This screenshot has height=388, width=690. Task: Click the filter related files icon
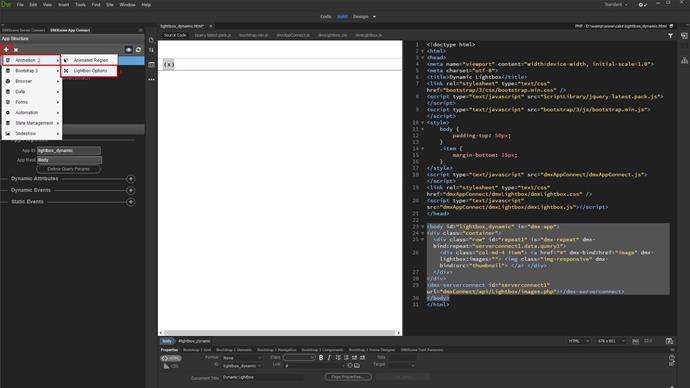(x=670, y=36)
